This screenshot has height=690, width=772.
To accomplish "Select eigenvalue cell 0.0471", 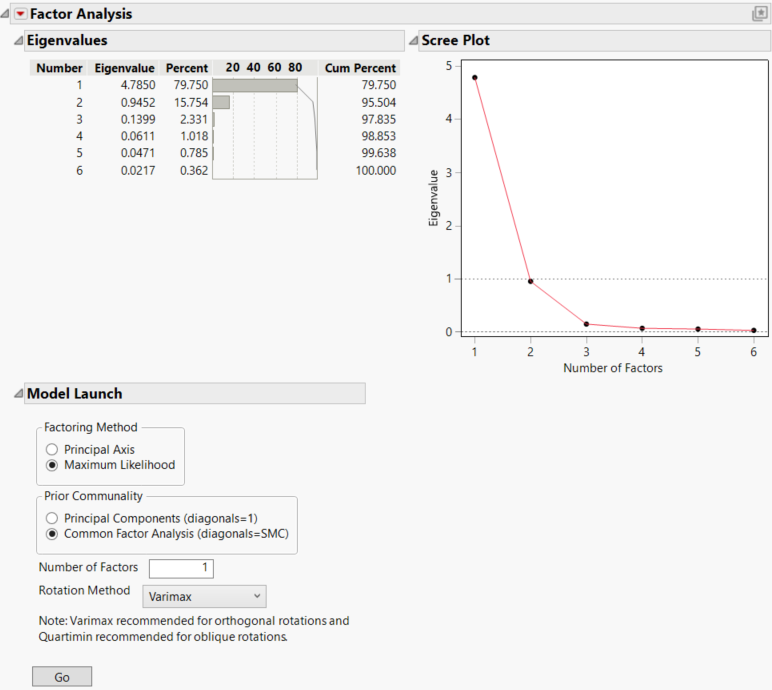I will point(138,153).
